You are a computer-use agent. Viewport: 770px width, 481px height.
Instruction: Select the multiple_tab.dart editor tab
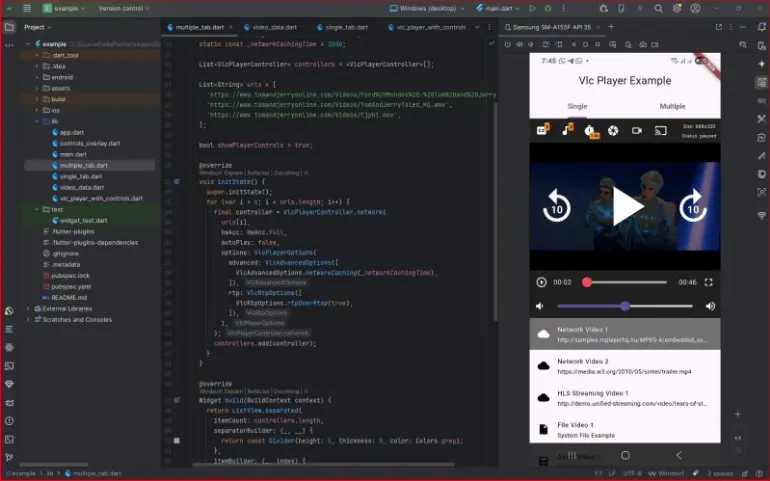(x=198, y=27)
